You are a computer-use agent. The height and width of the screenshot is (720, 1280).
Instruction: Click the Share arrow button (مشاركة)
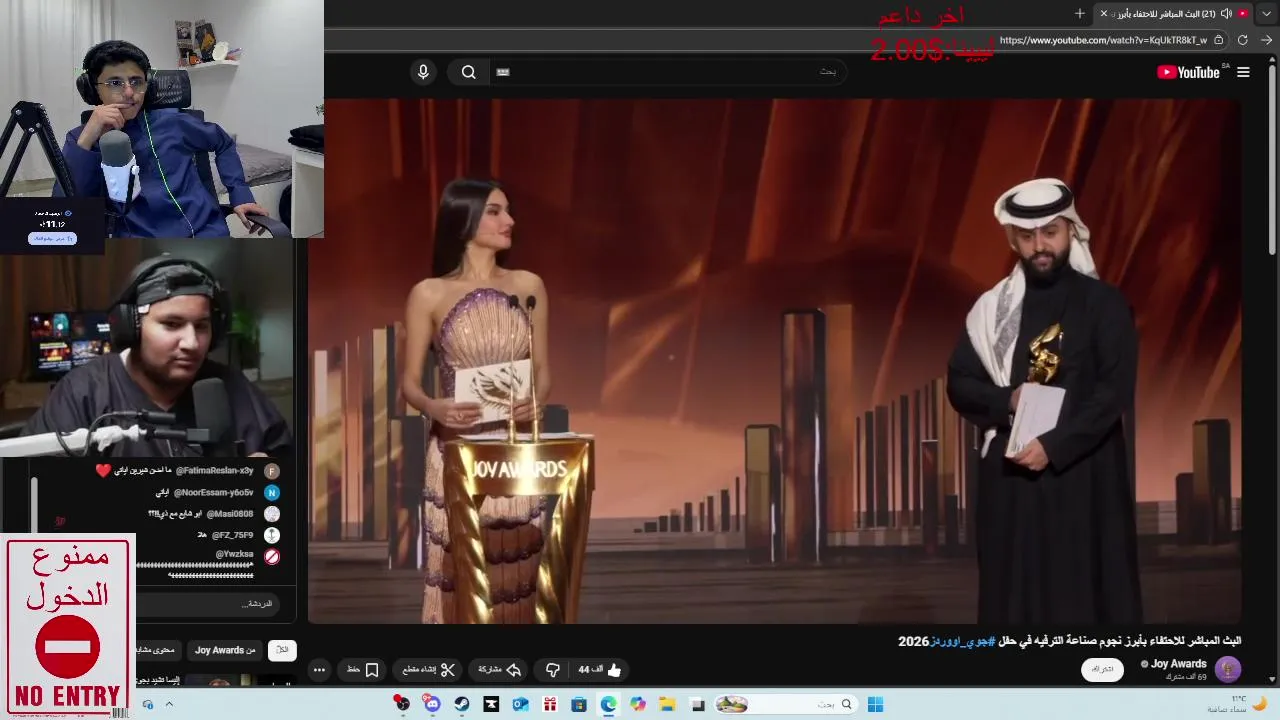(x=500, y=670)
